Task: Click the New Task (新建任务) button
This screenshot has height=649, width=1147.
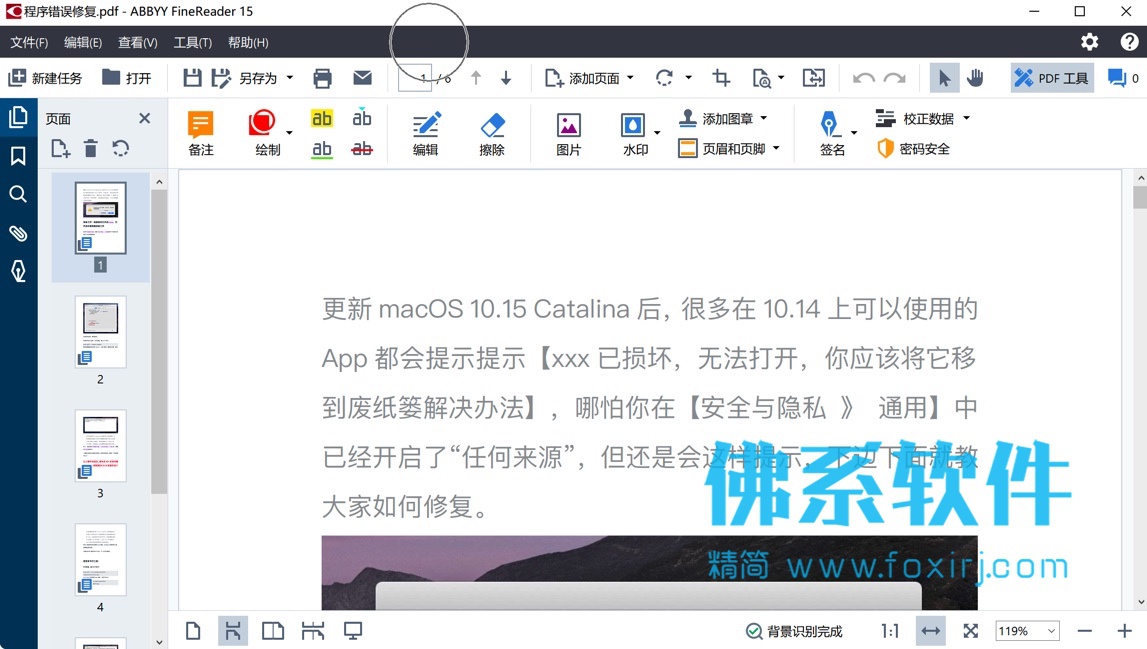Action: pyautogui.click(x=45, y=78)
